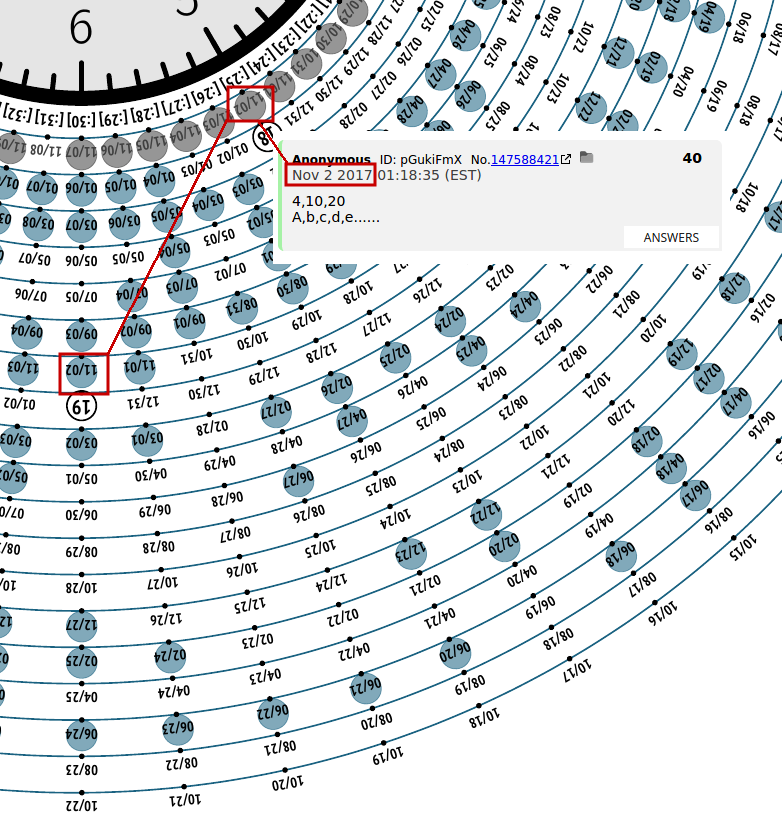
Task: Click the 05/05 date point
Action: [128, 245]
